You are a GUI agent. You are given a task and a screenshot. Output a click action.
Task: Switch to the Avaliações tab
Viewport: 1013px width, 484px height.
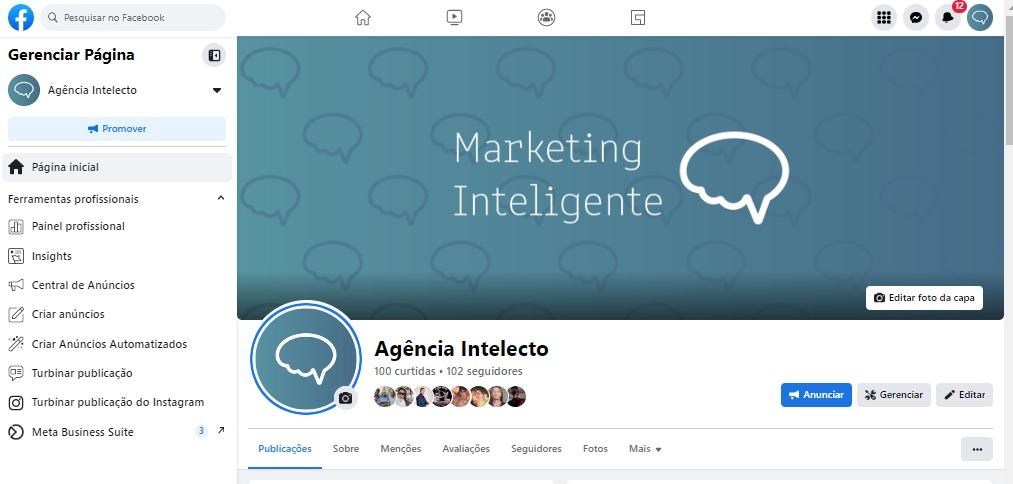(x=466, y=449)
